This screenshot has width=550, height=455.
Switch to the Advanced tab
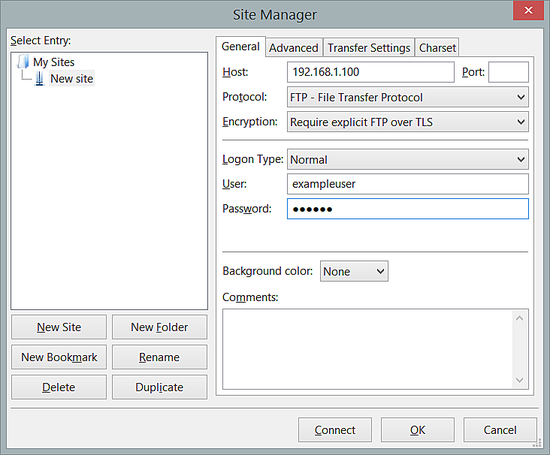pyautogui.click(x=294, y=48)
